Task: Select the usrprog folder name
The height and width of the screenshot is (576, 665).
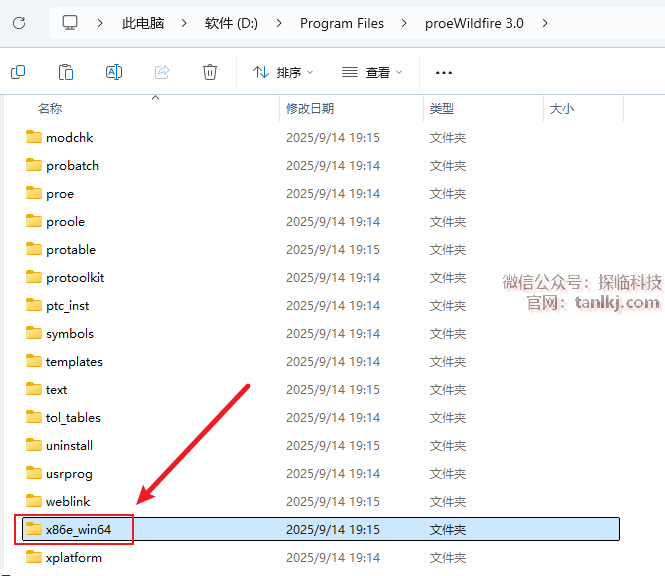Action: [69, 474]
